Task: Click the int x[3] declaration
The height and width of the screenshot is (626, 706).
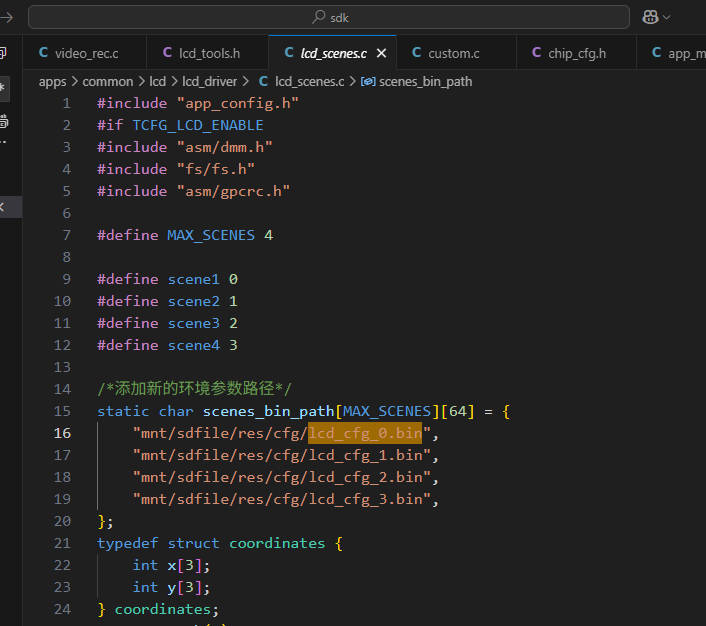Action: pos(171,566)
